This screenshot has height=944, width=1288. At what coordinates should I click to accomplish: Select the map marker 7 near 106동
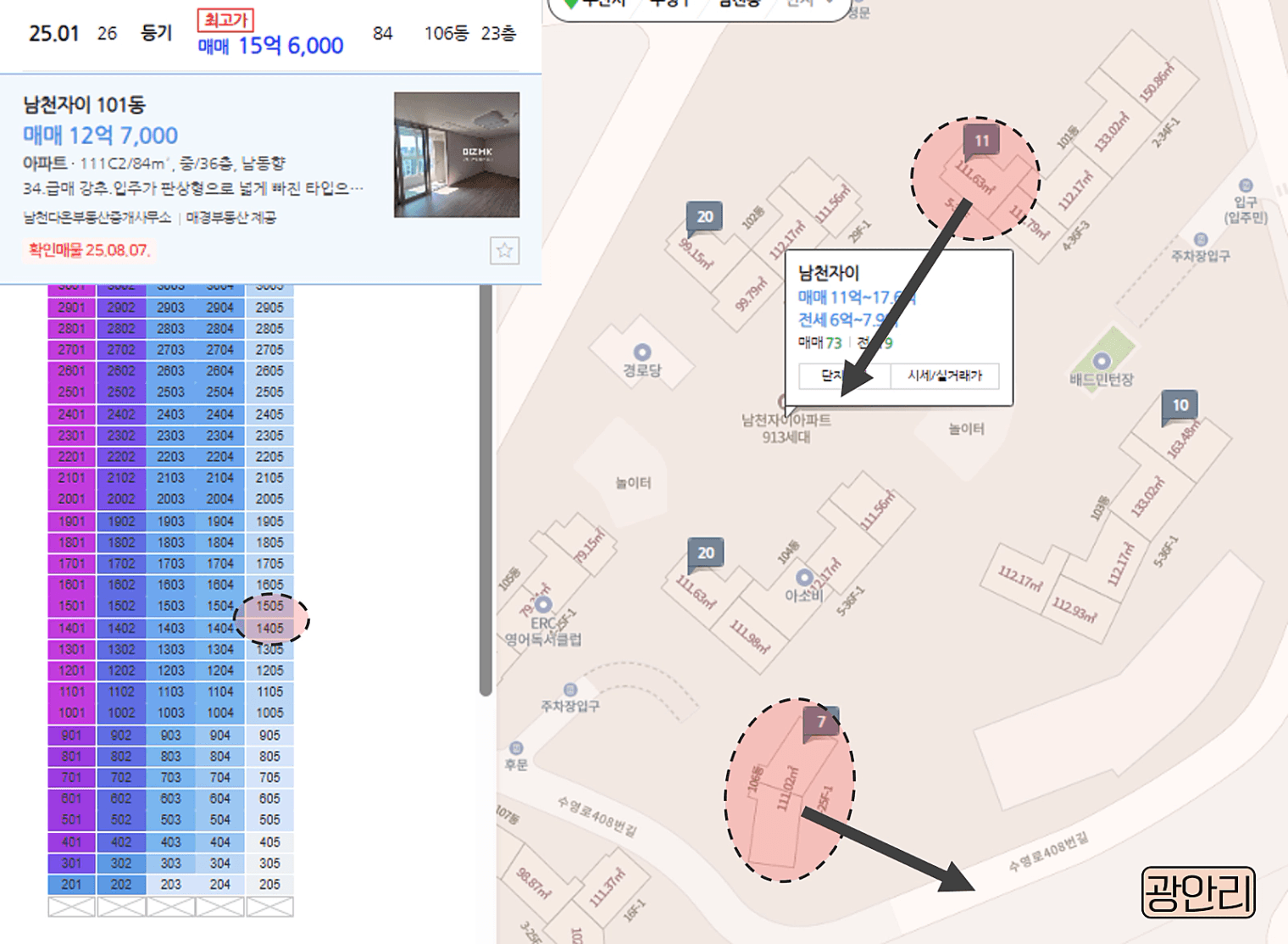pos(820,724)
